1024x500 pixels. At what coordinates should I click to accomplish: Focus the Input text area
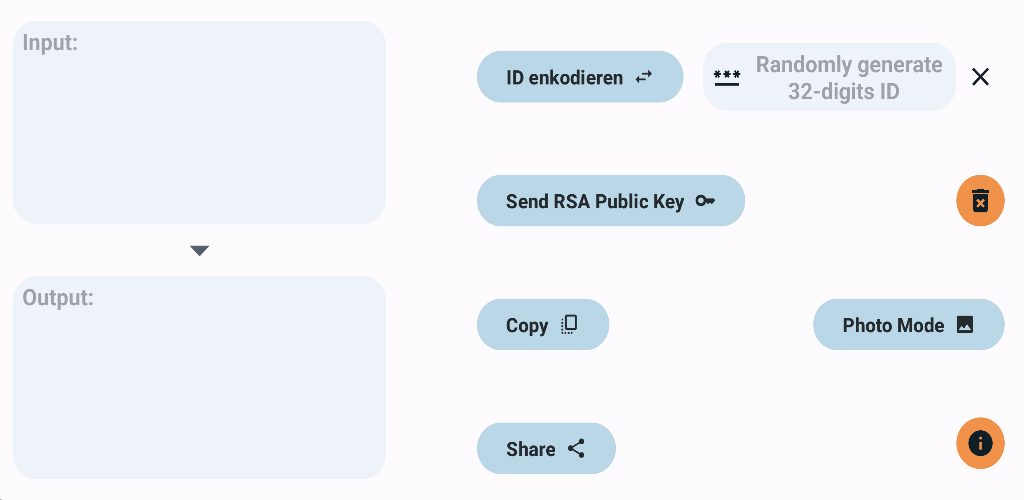tap(199, 122)
